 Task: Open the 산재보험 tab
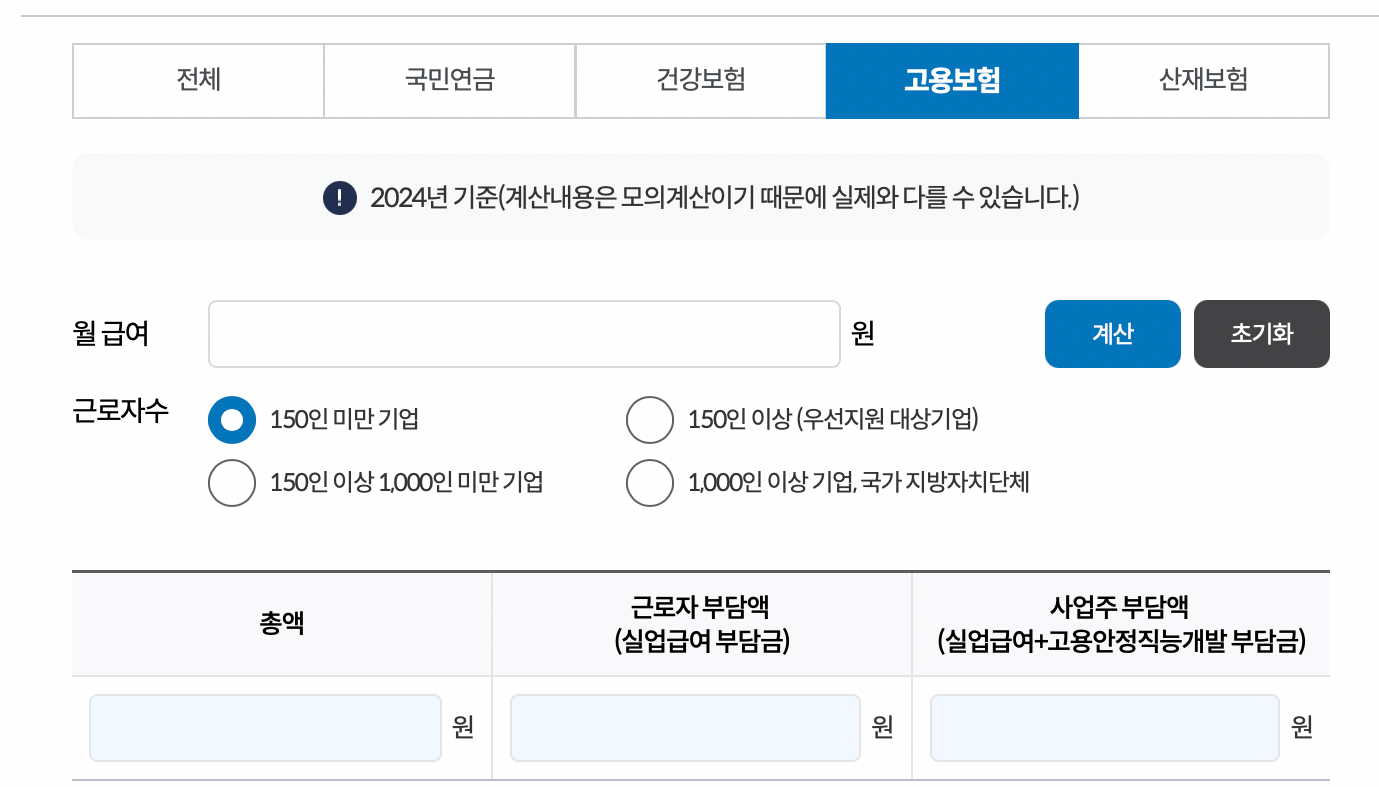point(1203,80)
